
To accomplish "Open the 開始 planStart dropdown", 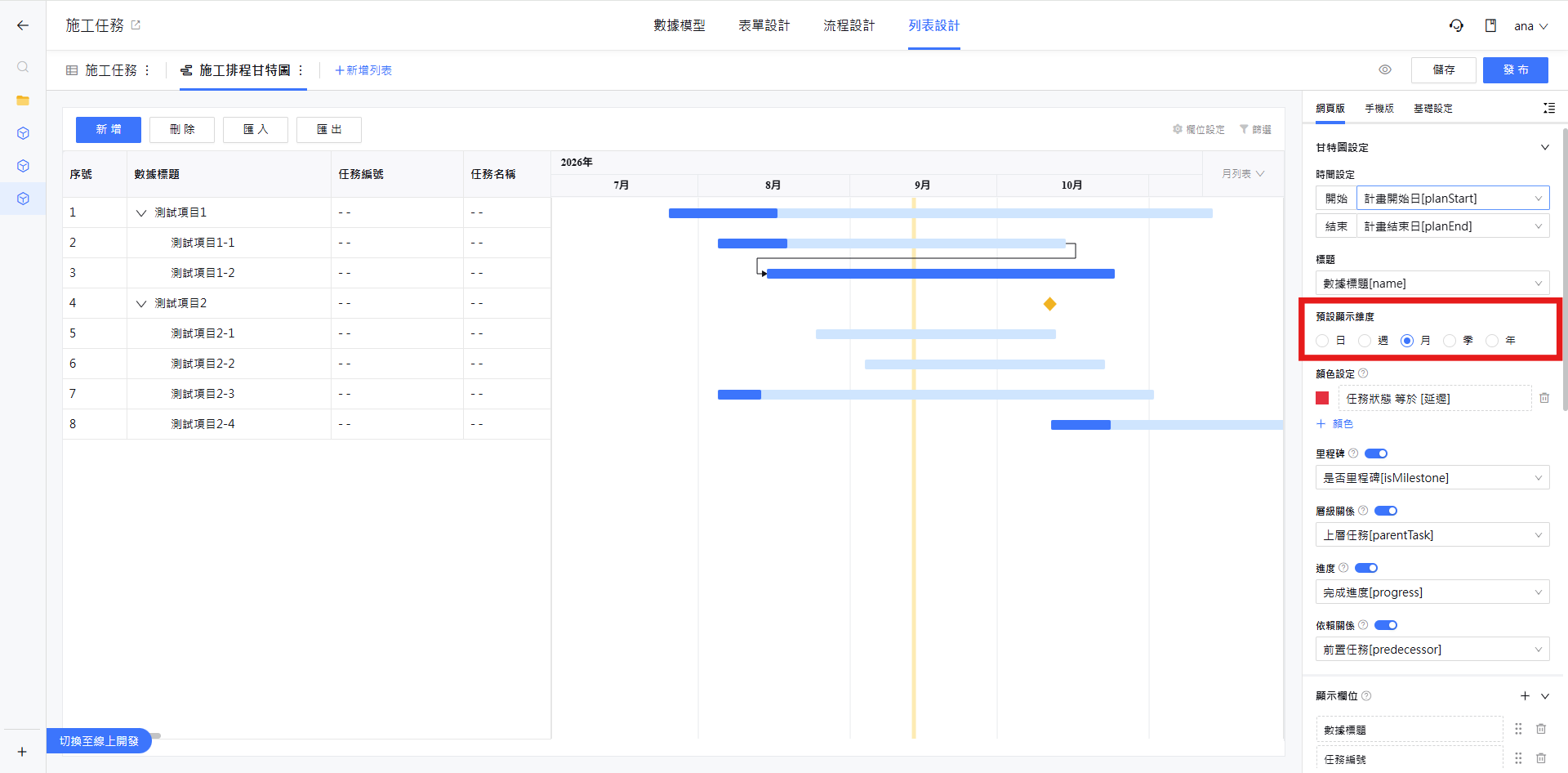I will click(1453, 199).
